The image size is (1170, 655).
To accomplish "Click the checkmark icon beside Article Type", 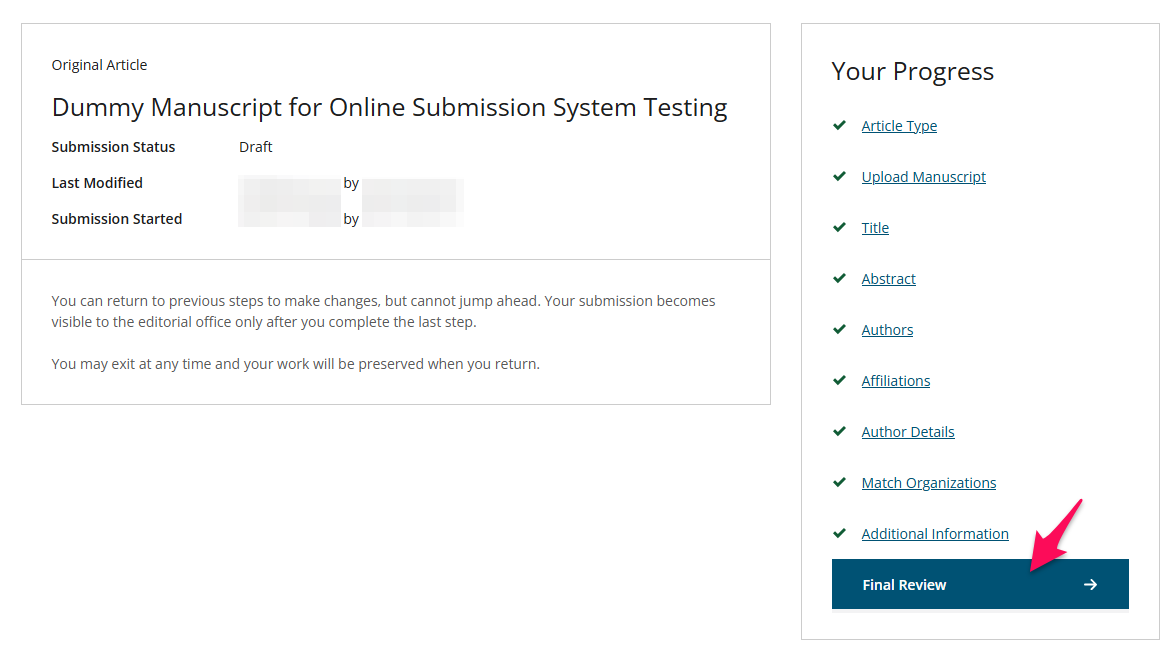I will coord(839,125).
